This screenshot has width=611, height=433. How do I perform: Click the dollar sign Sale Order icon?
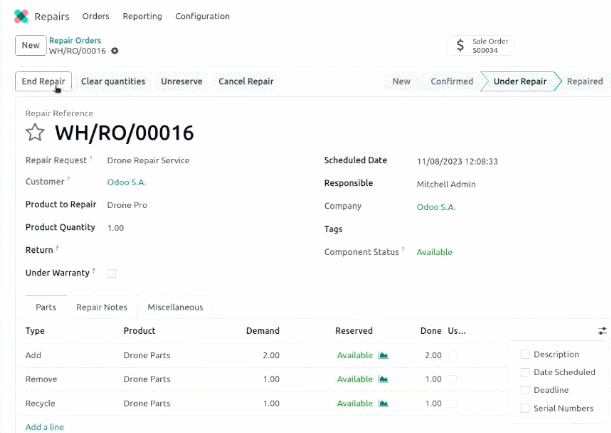coord(460,46)
